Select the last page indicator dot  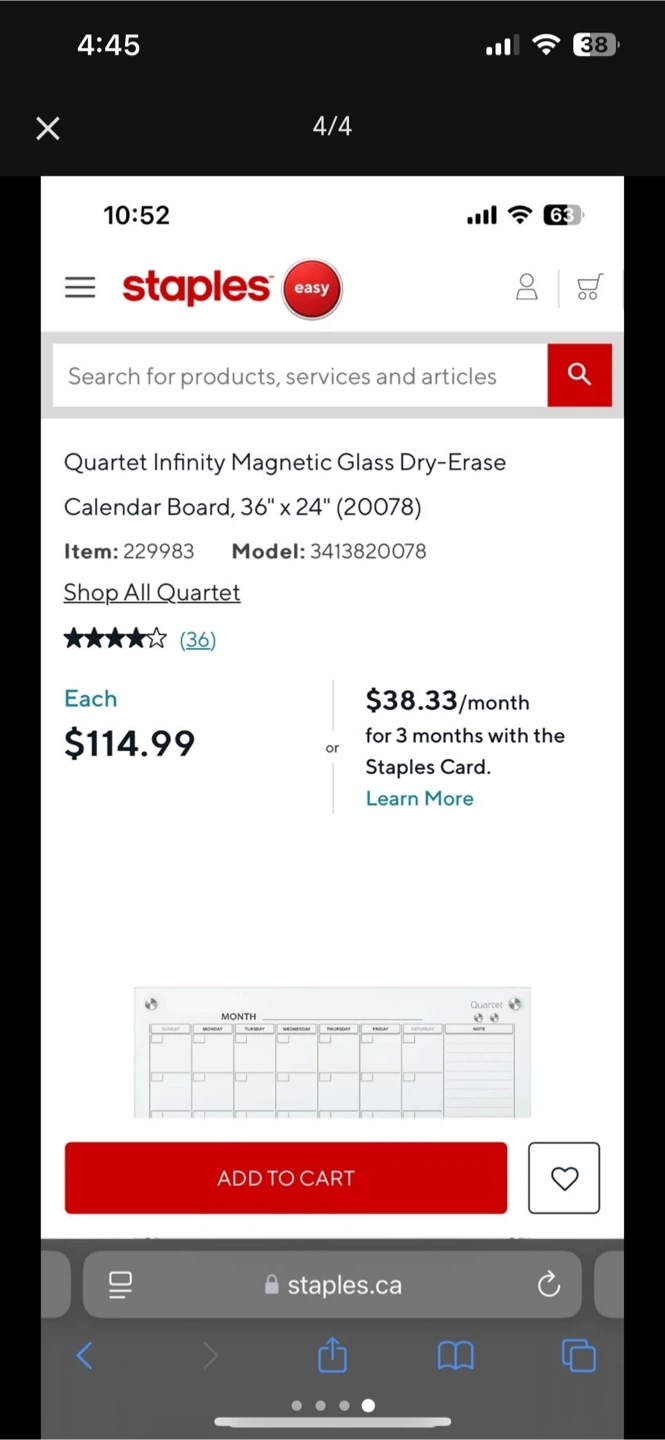pyautogui.click(x=368, y=1405)
